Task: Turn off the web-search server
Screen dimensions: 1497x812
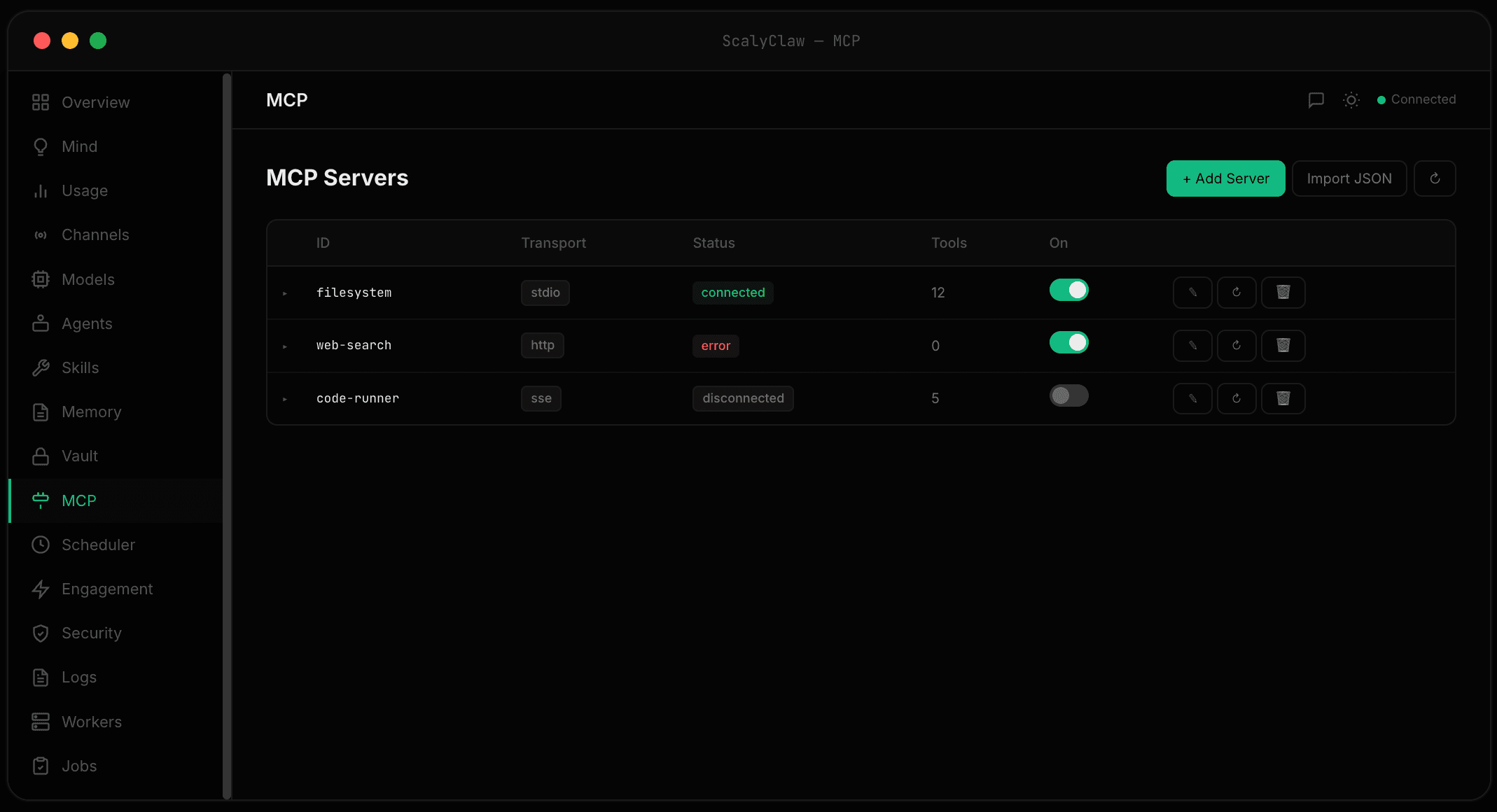Action: [1068, 342]
